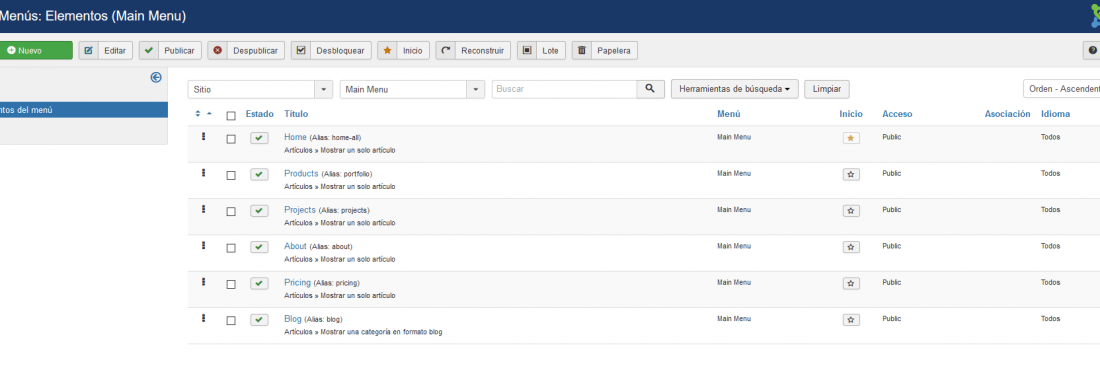Click the Editar toolbar button
Screen dimensions: 1100x370
point(106,51)
